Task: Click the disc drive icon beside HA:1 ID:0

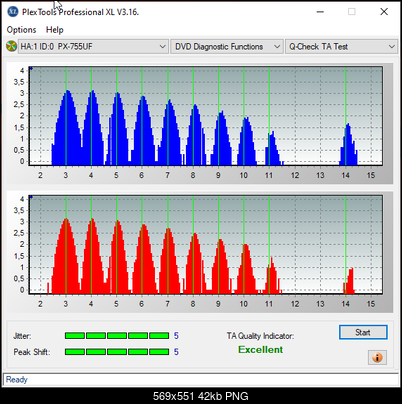Action: pyautogui.click(x=11, y=46)
